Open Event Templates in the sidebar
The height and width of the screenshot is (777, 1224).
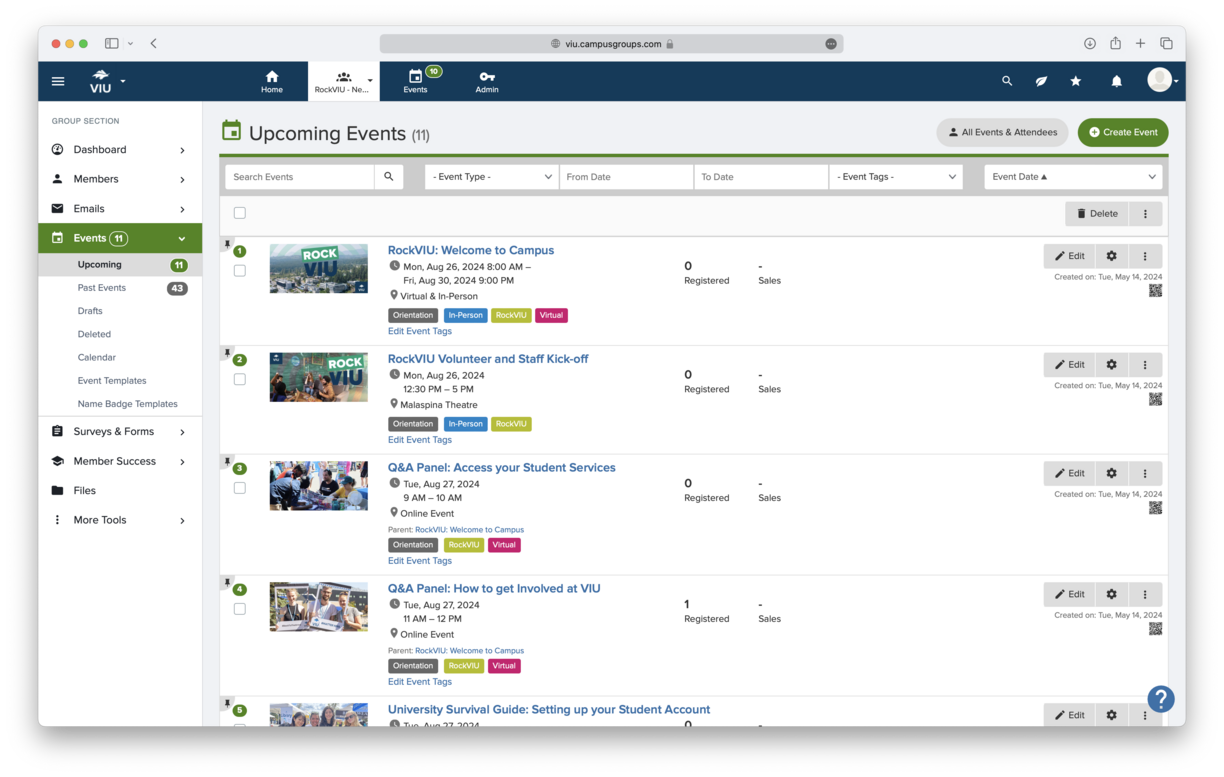pos(112,381)
